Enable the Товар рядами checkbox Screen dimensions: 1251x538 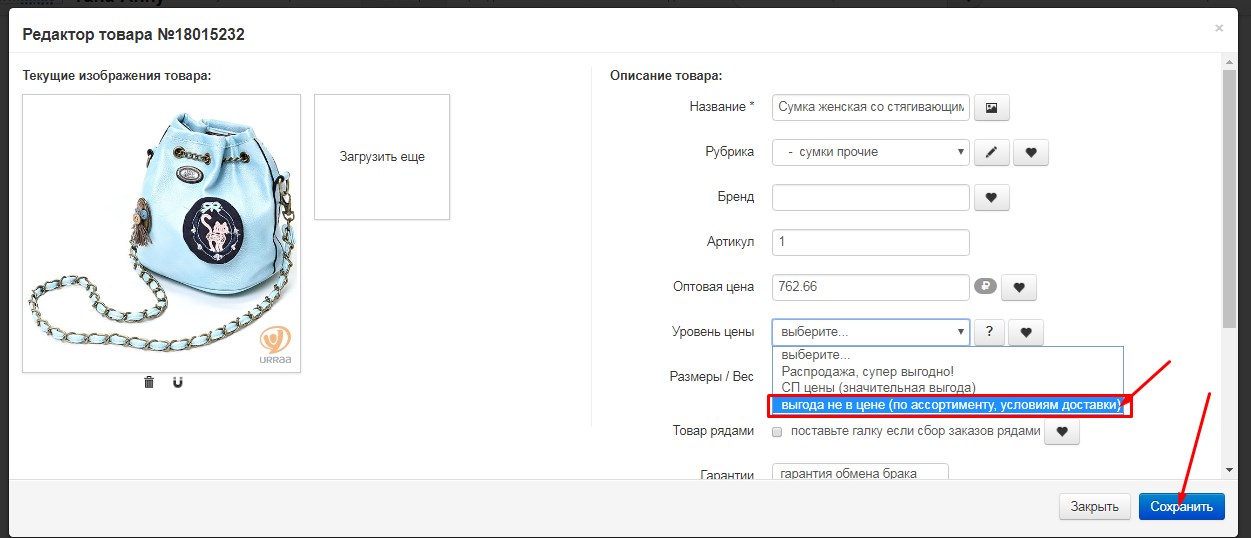[777, 432]
